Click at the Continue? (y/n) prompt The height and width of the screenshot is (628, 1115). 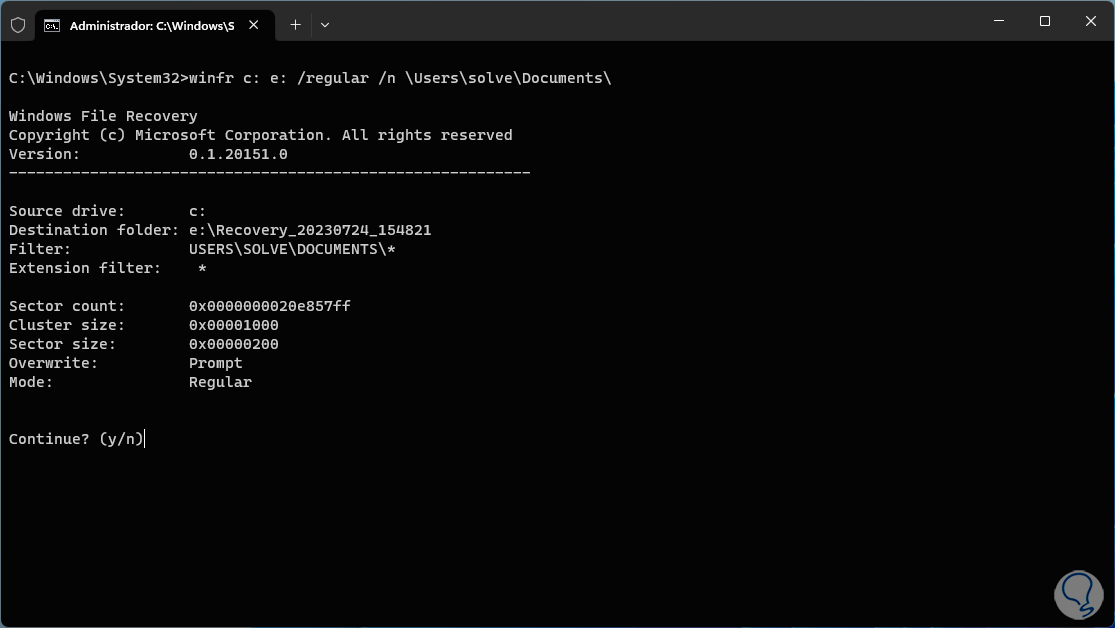(76, 439)
